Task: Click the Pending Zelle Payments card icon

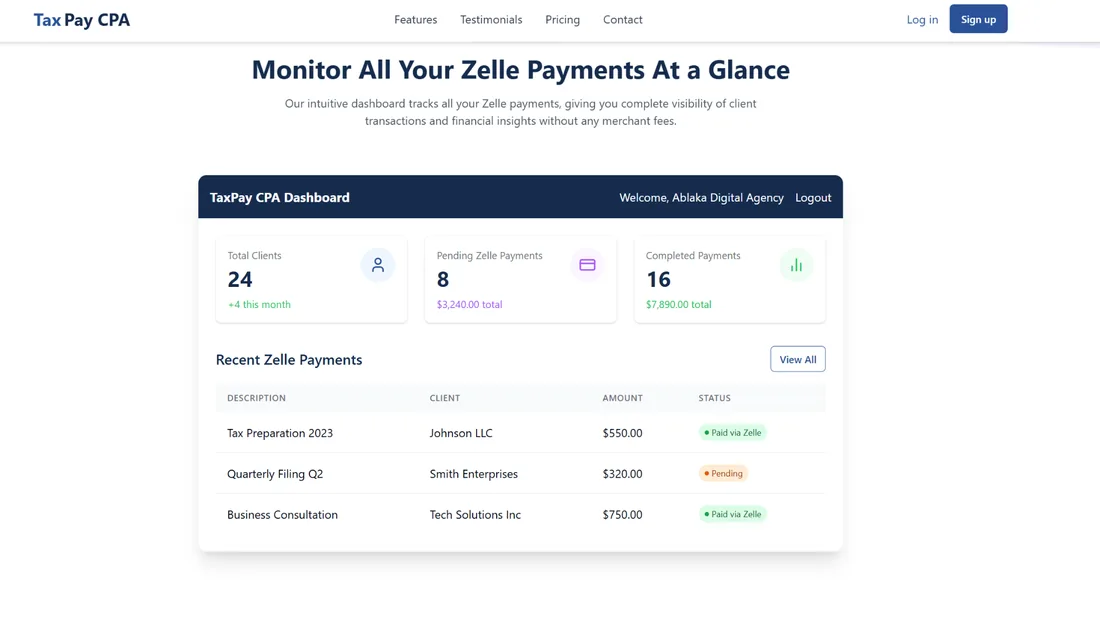Action: click(x=587, y=265)
